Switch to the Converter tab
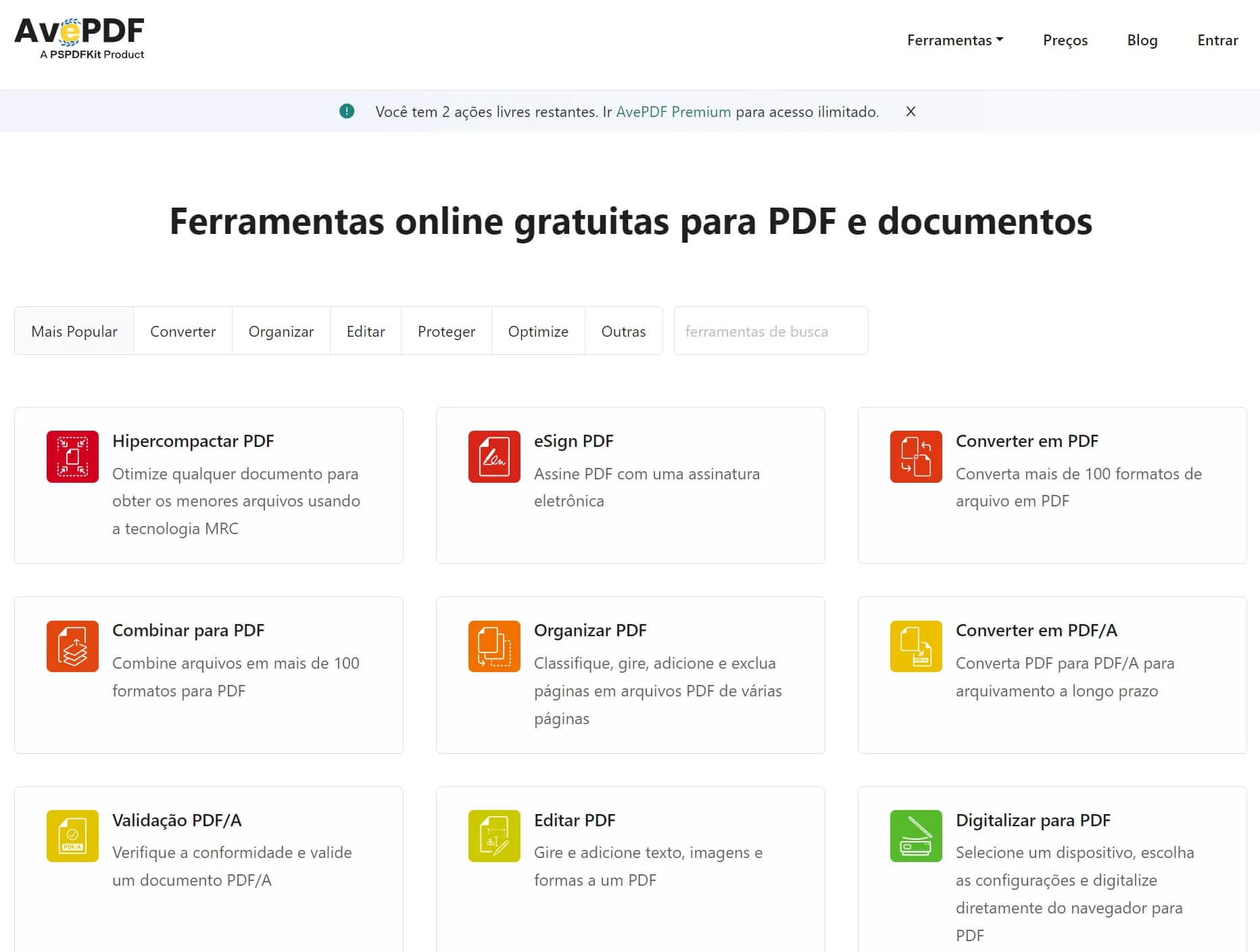Screen dimensions: 1260x952 tap(183, 331)
